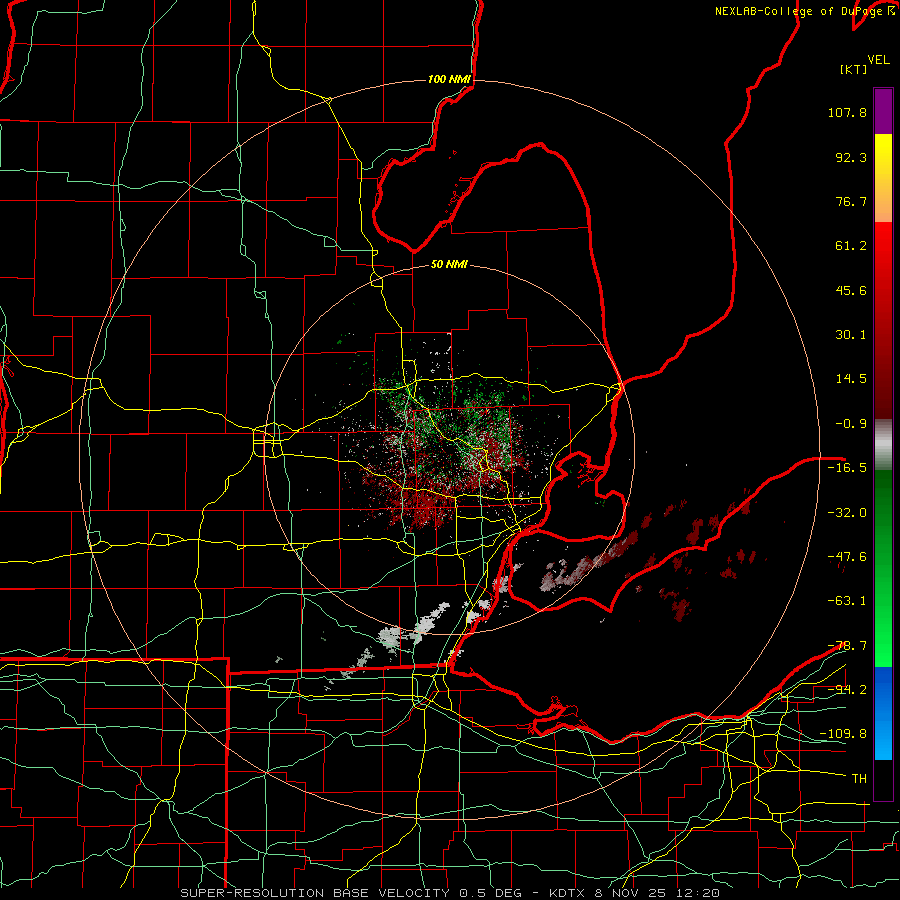900x900 pixels.
Task: Click the -16.5 velocity scale value
Action: pos(847,468)
